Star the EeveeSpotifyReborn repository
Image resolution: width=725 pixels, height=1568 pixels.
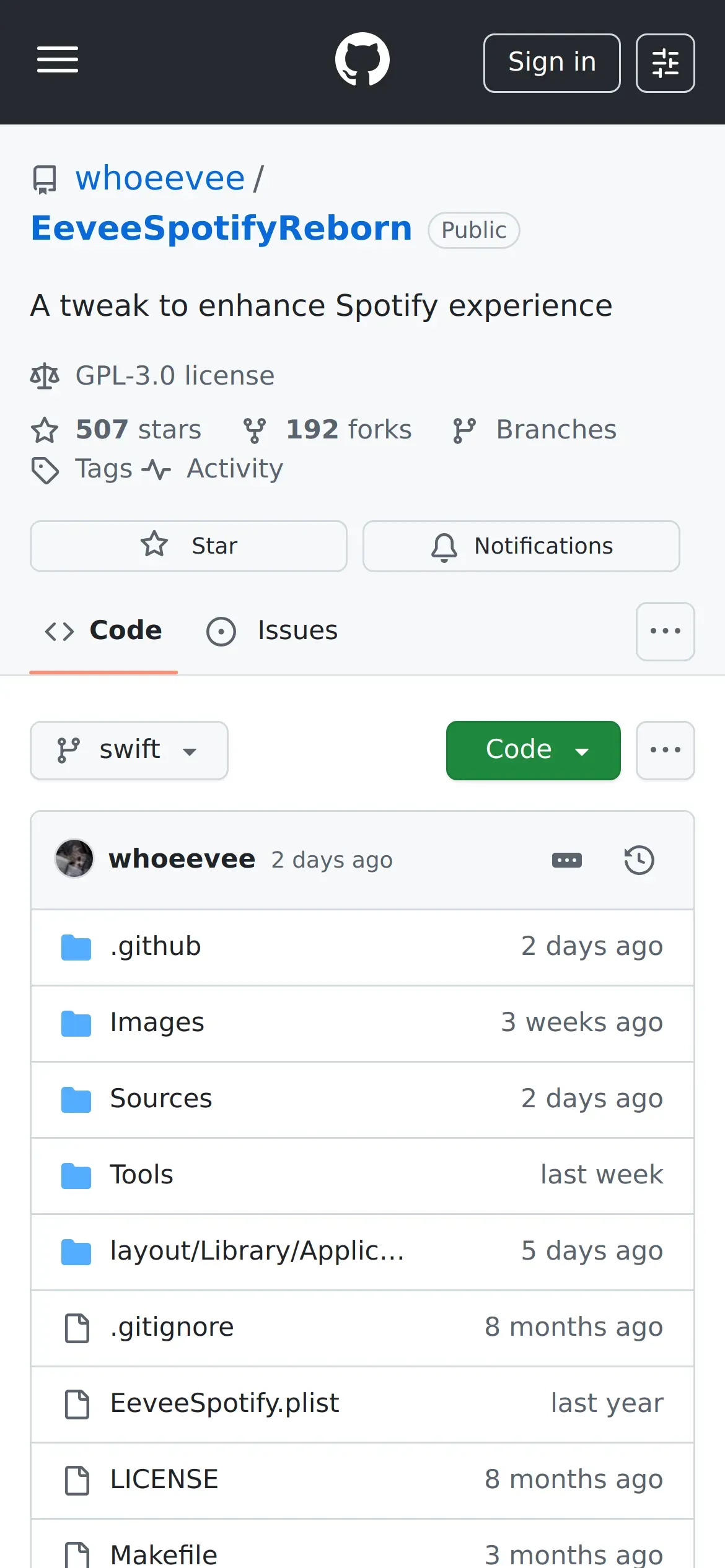tap(188, 546)
